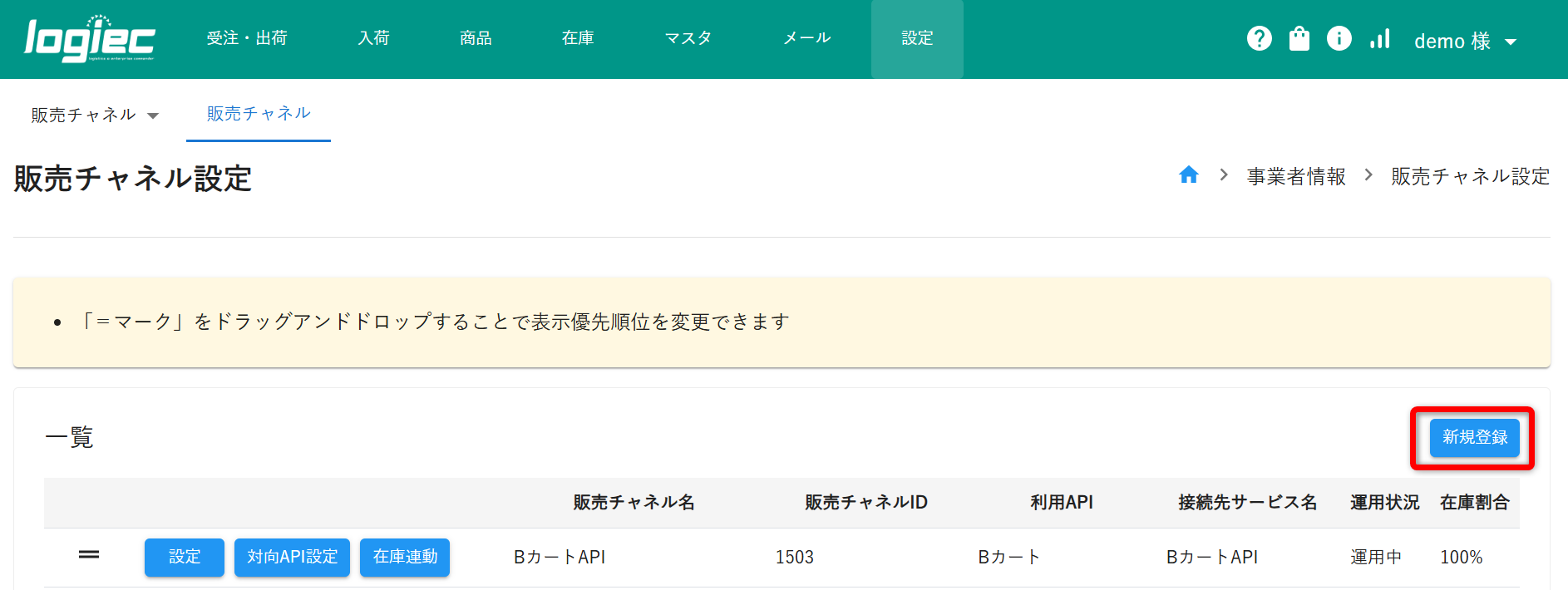This screenshot has height=590, width=1568.
Task: Open the 販売チャネル dropdown in sub-navigation
Action: pyautogui.click(x=94, y=115)
